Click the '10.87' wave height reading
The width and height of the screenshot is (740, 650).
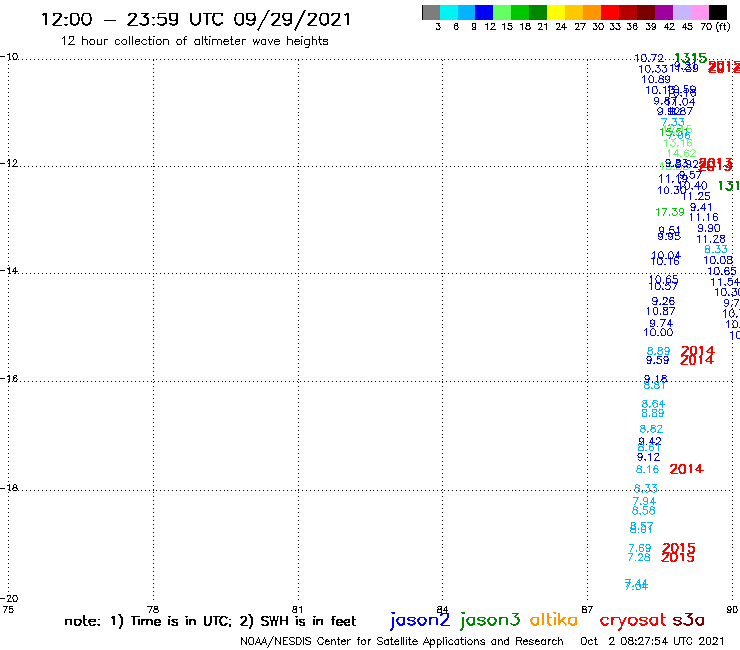click(661, 311)
